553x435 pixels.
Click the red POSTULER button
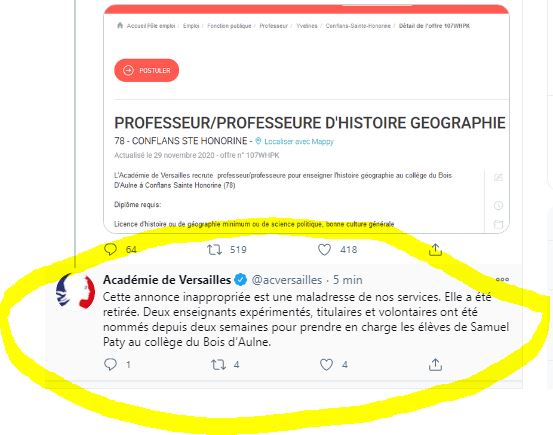coord(146,70)
